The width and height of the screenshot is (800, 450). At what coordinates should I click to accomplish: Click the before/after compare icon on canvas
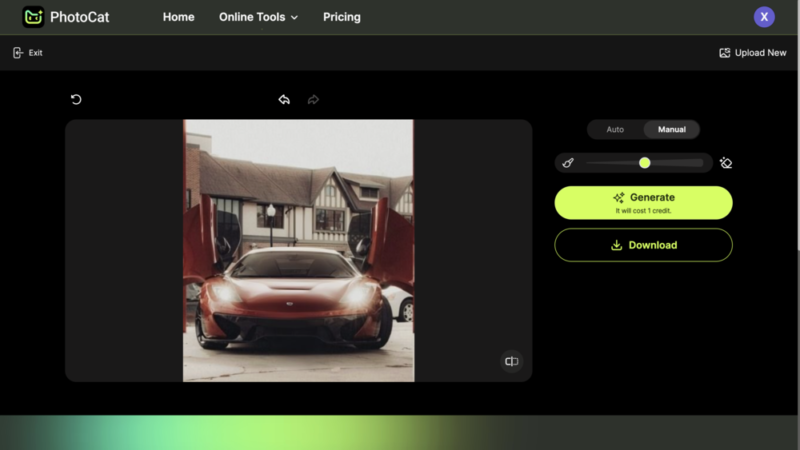click(x=511, y=361)
